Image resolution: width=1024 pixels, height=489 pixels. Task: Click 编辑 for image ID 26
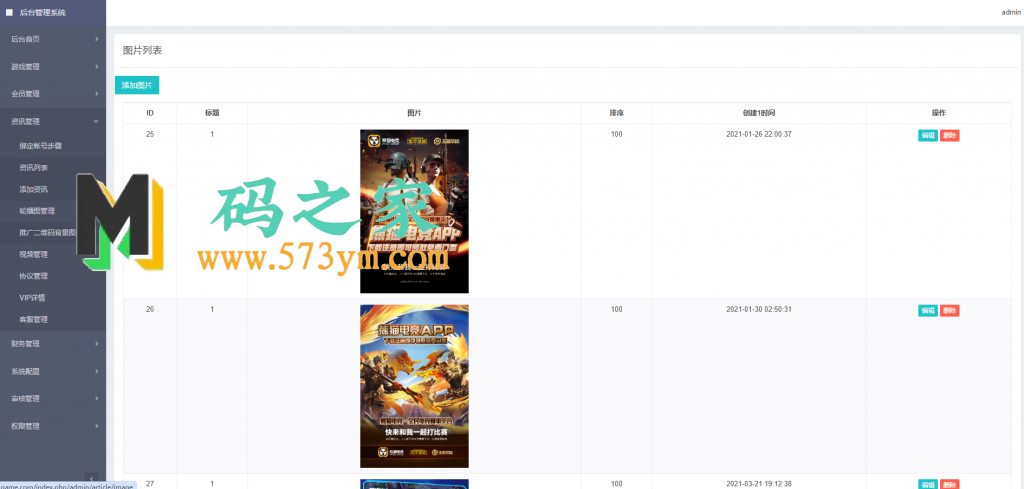(927, 311)
